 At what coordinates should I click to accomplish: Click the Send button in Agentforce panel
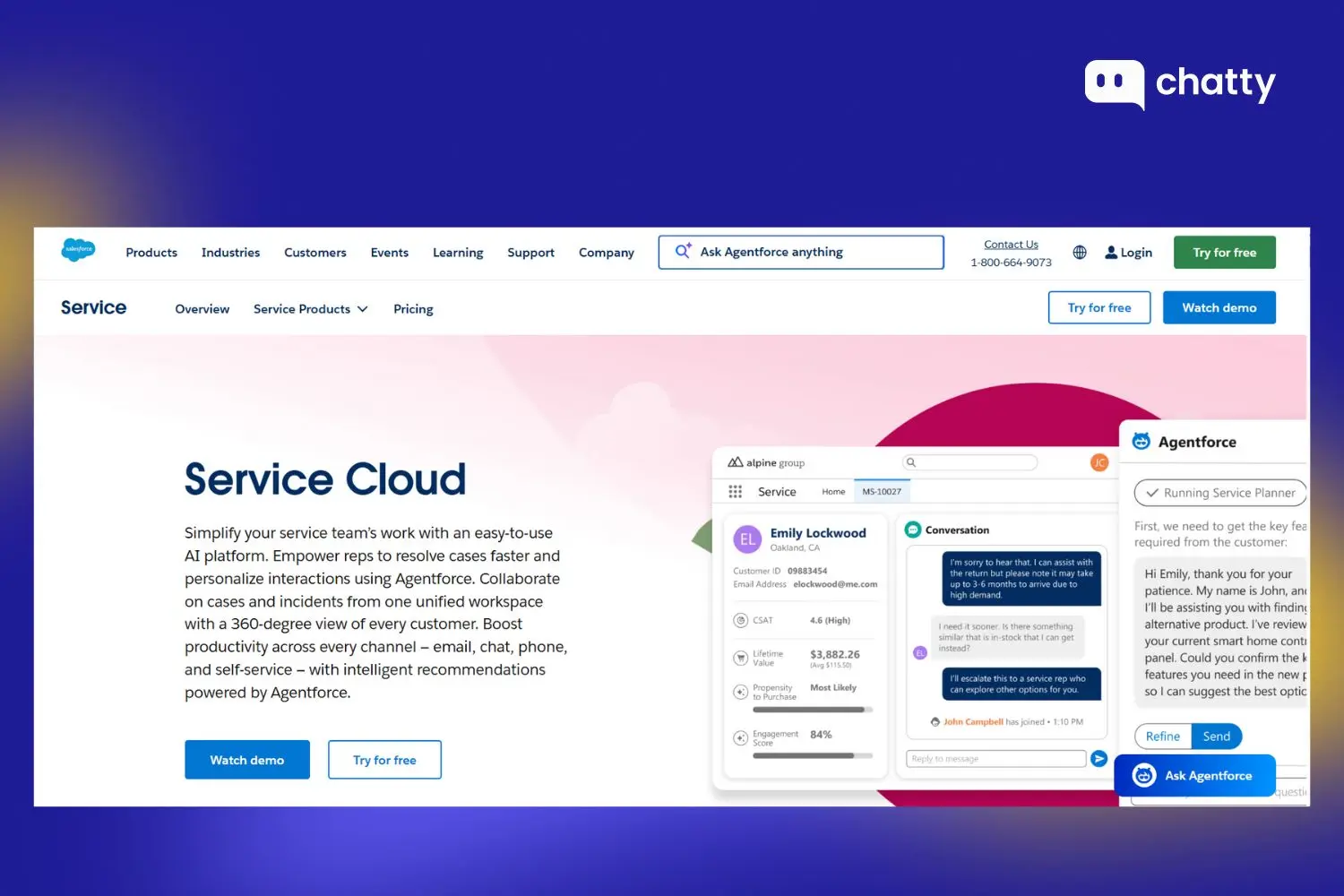pos(1217,737)
